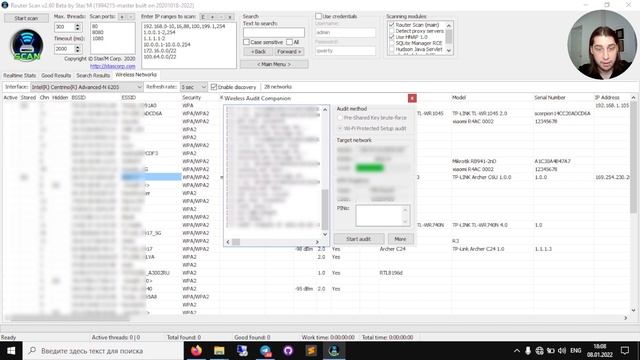Clear IP ranges with the x button
Image resolution: width=640 pixels, height=360 pixels.
pos(230,17)
